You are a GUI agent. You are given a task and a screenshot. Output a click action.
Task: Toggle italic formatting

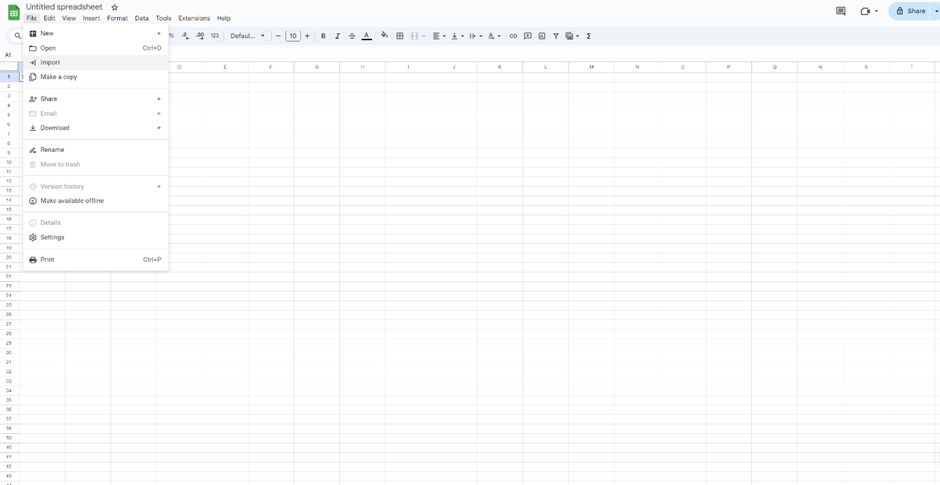click(338, 36)
